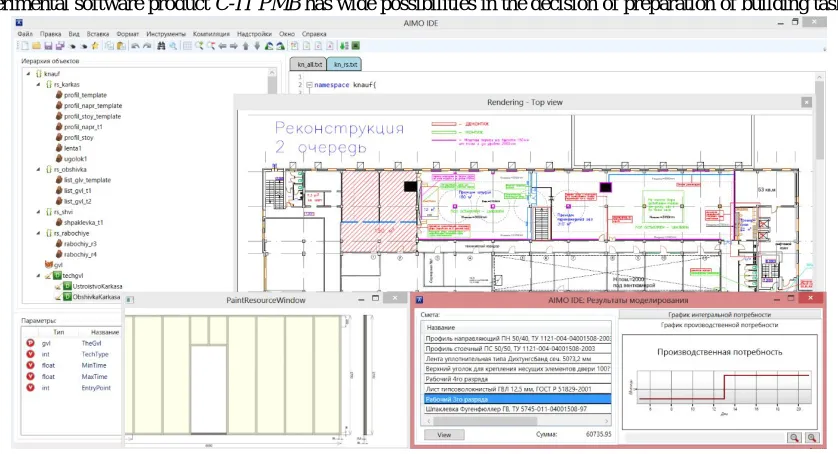Close the Rendering - Top view window
This screenshot has height=454, width=838.
[x=806, y=102]
